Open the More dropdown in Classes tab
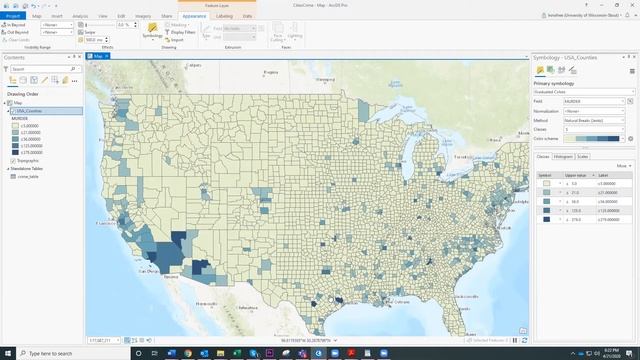640x360 pixels. [x=624, y=166]
